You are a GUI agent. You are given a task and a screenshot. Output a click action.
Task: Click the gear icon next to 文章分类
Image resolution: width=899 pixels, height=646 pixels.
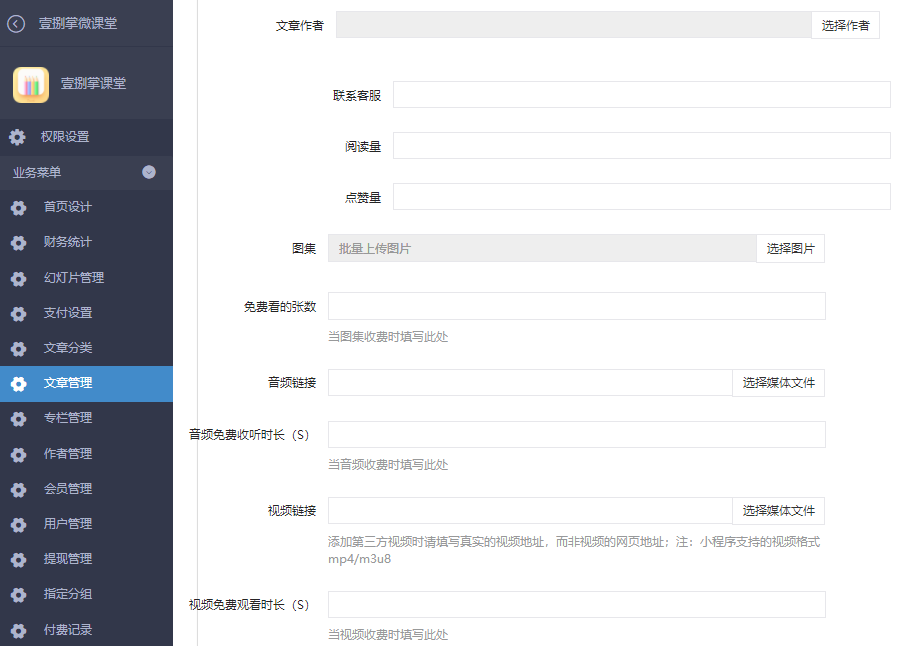(x=18, y=349)
